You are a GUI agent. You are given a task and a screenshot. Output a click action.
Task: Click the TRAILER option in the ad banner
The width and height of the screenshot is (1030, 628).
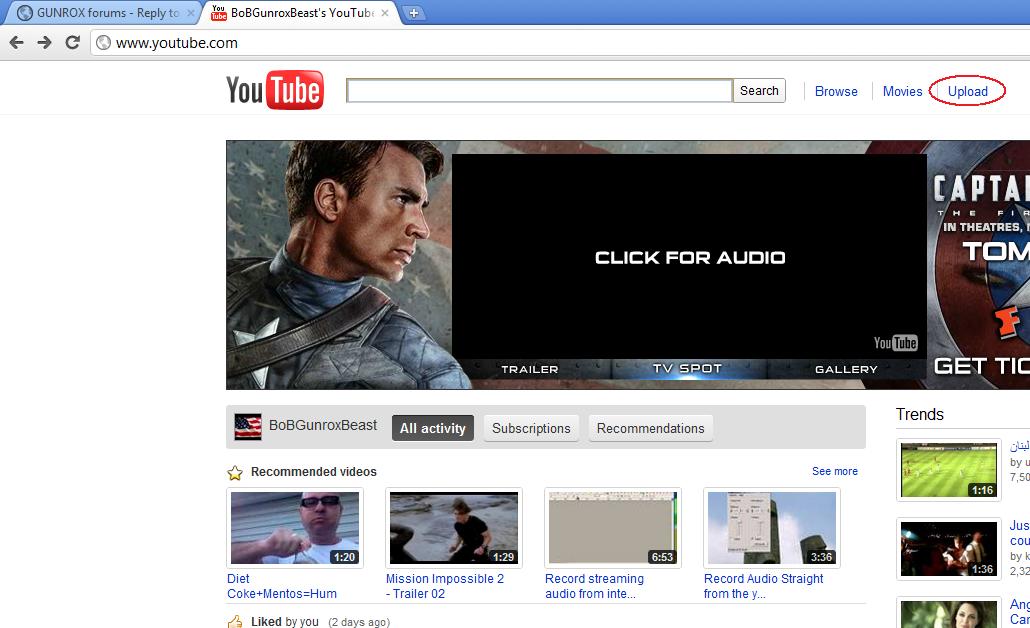529,369
